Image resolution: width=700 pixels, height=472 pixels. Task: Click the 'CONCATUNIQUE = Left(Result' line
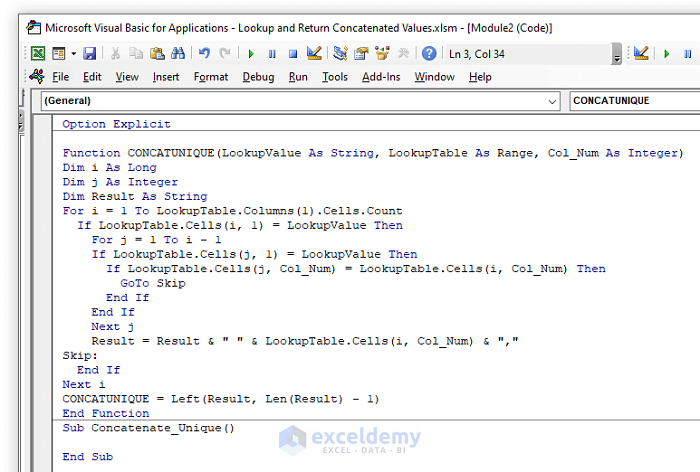[221, 399]
